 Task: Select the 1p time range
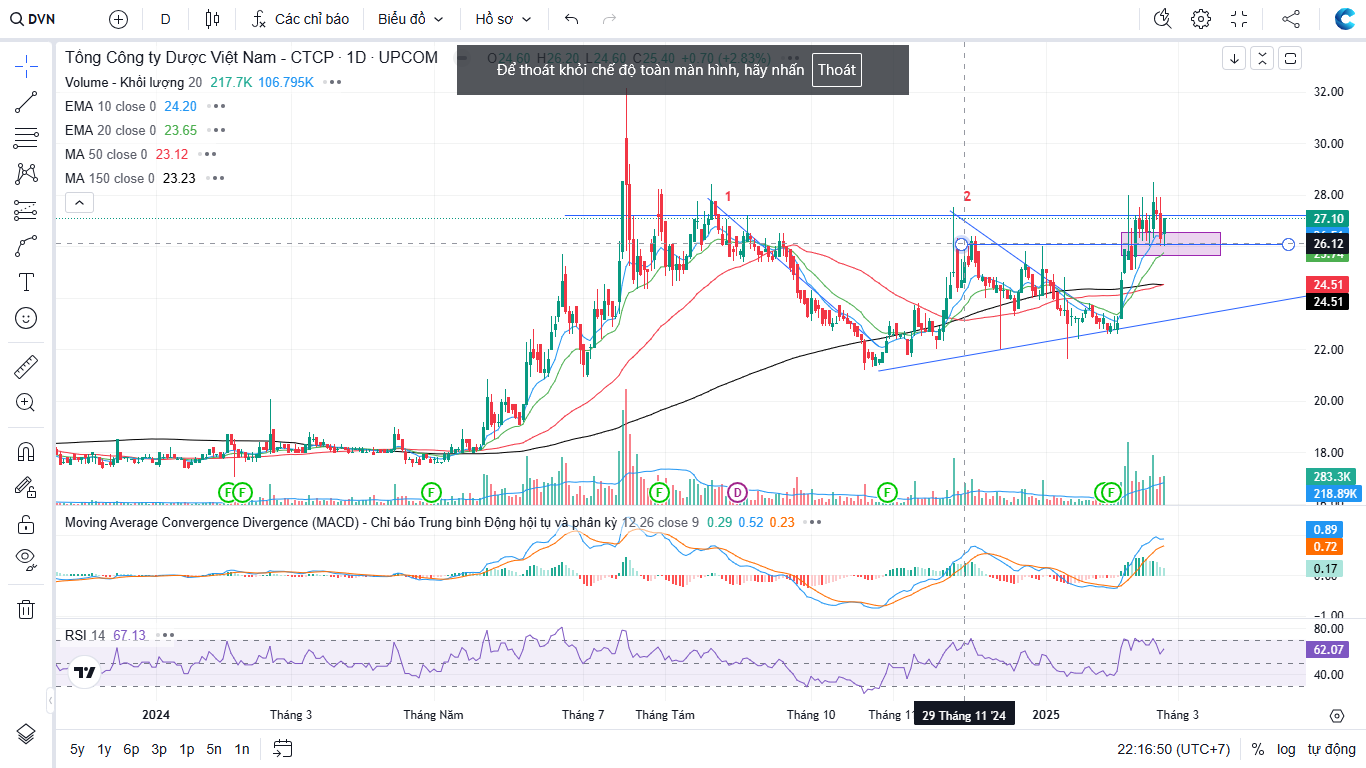[x=187, y=749]
